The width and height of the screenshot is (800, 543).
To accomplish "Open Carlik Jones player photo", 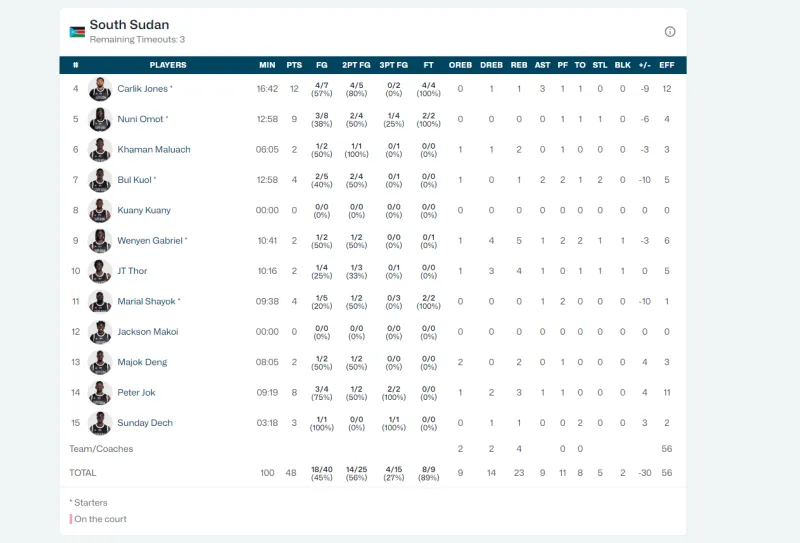I will click(x=100, y=89).
